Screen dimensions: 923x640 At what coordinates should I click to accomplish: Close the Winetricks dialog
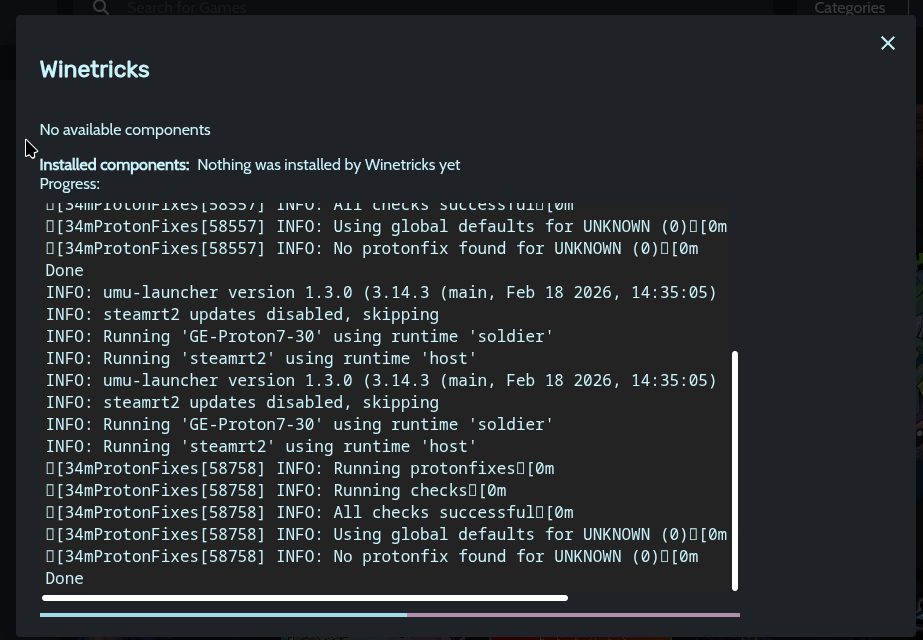pos(887,43)
